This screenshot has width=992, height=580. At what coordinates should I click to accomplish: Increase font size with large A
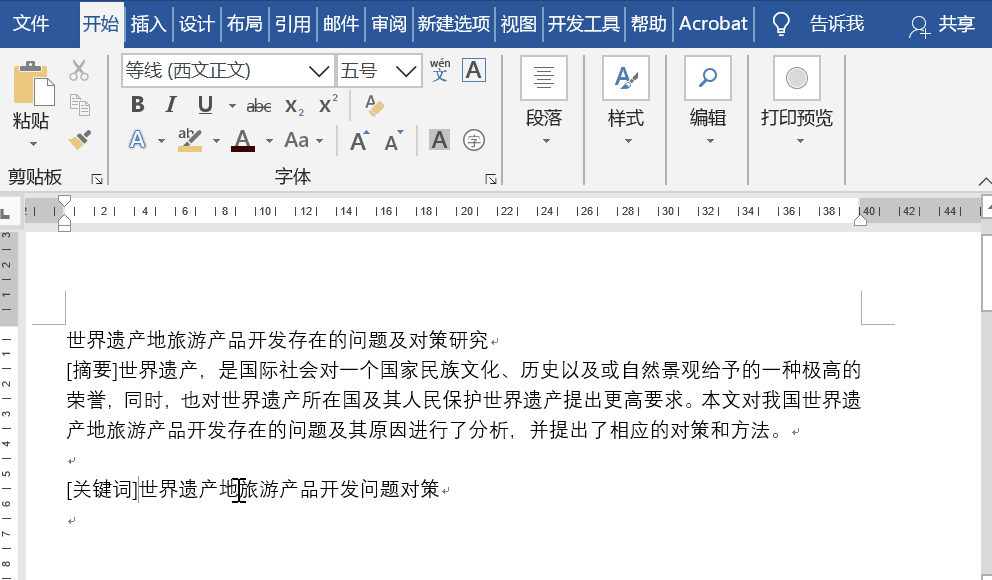pos(359,140)
